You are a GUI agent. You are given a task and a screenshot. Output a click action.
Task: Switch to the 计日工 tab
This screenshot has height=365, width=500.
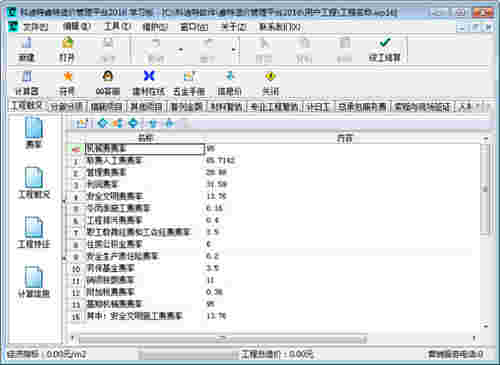(x=318, y=107)
